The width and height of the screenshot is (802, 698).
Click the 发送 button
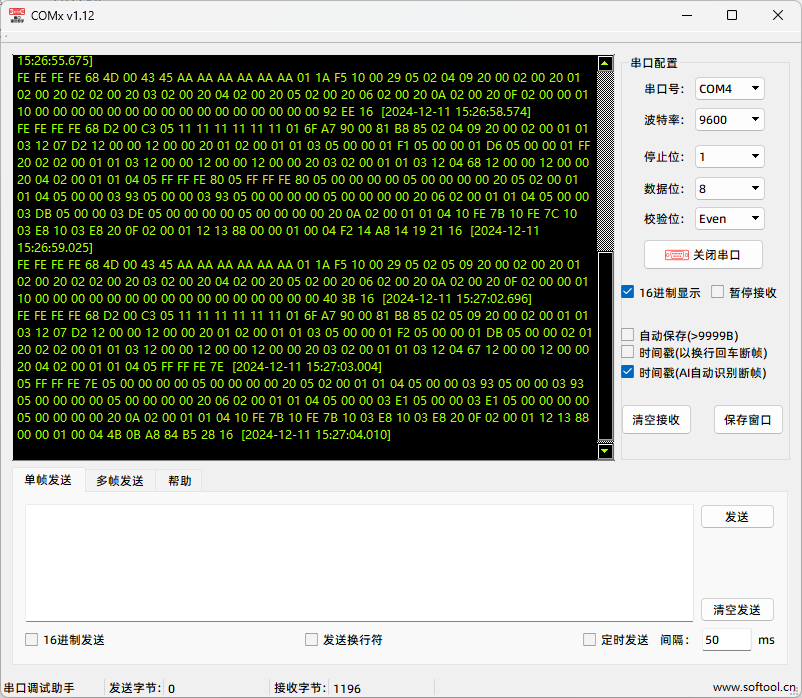tap(737, 517)
